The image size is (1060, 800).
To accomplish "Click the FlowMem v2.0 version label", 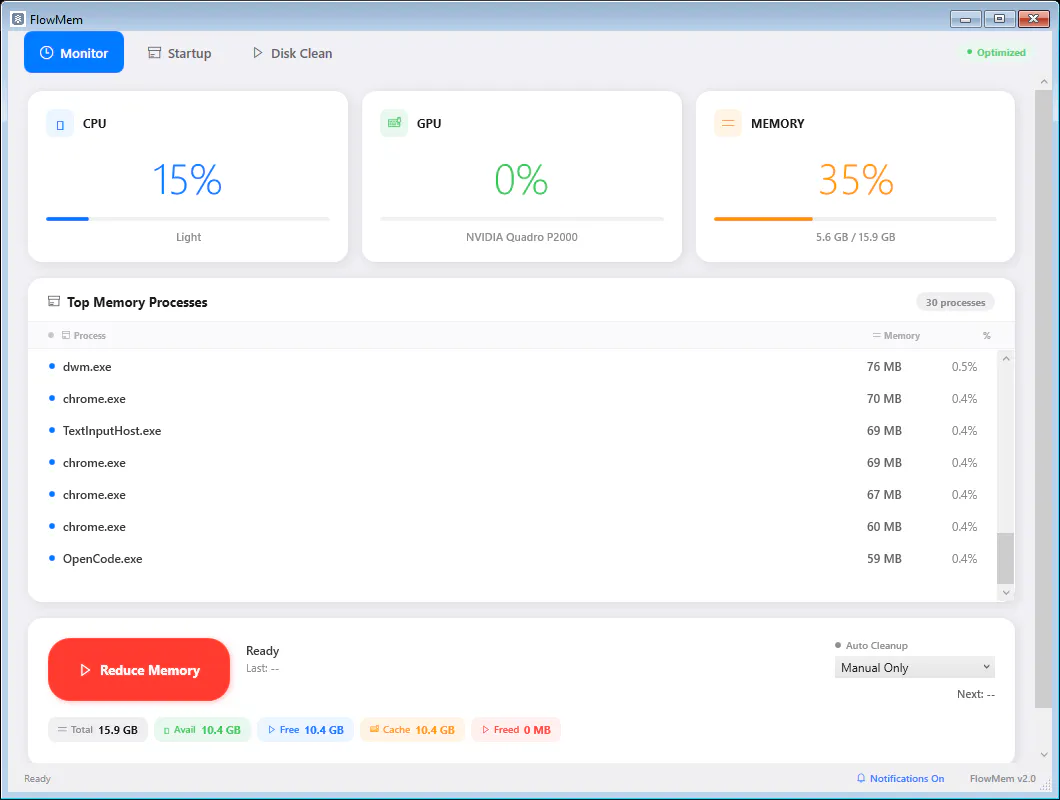I will coord(1003,778).
